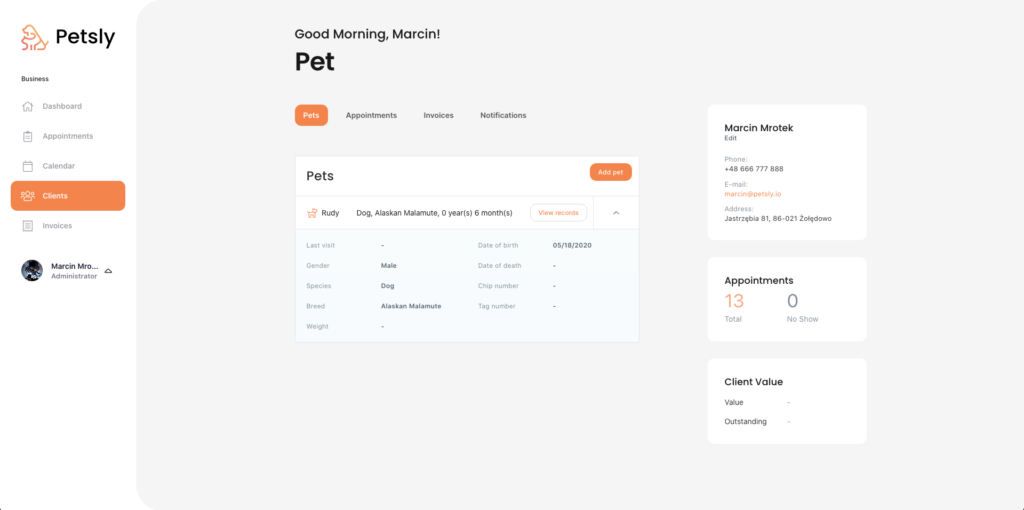Click the marcin@petsly.io email link
The width and height of the screenshot is (1024, 510).
pos(753,194)
